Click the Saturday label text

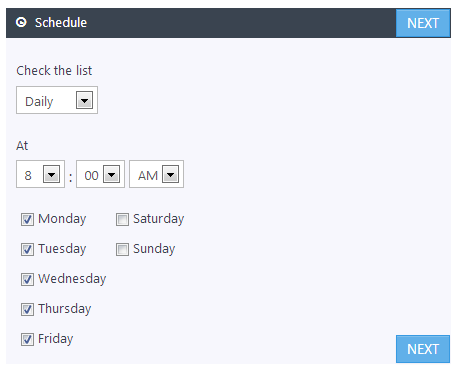click(x=159, y=219)
